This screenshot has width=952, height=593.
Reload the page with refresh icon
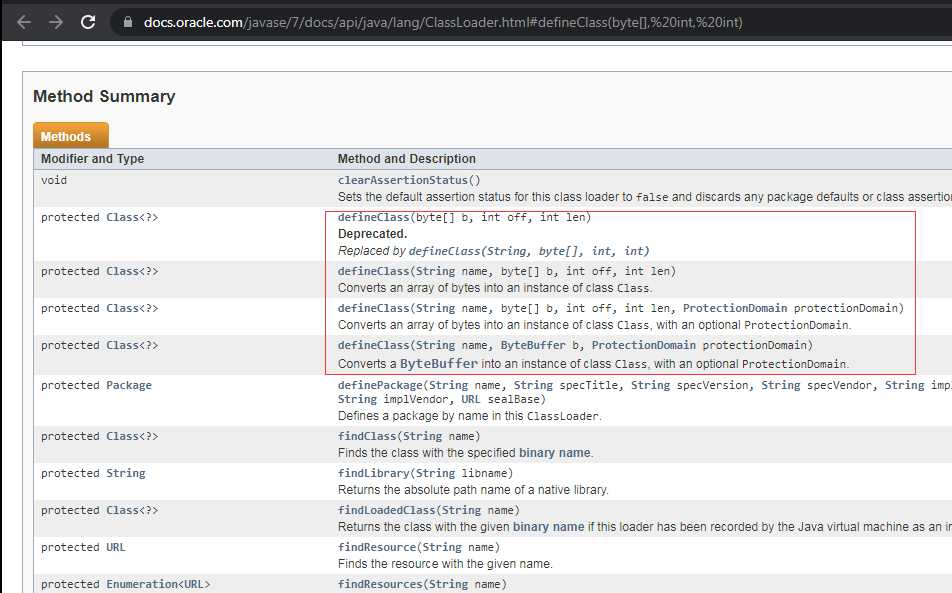point(88,21)
